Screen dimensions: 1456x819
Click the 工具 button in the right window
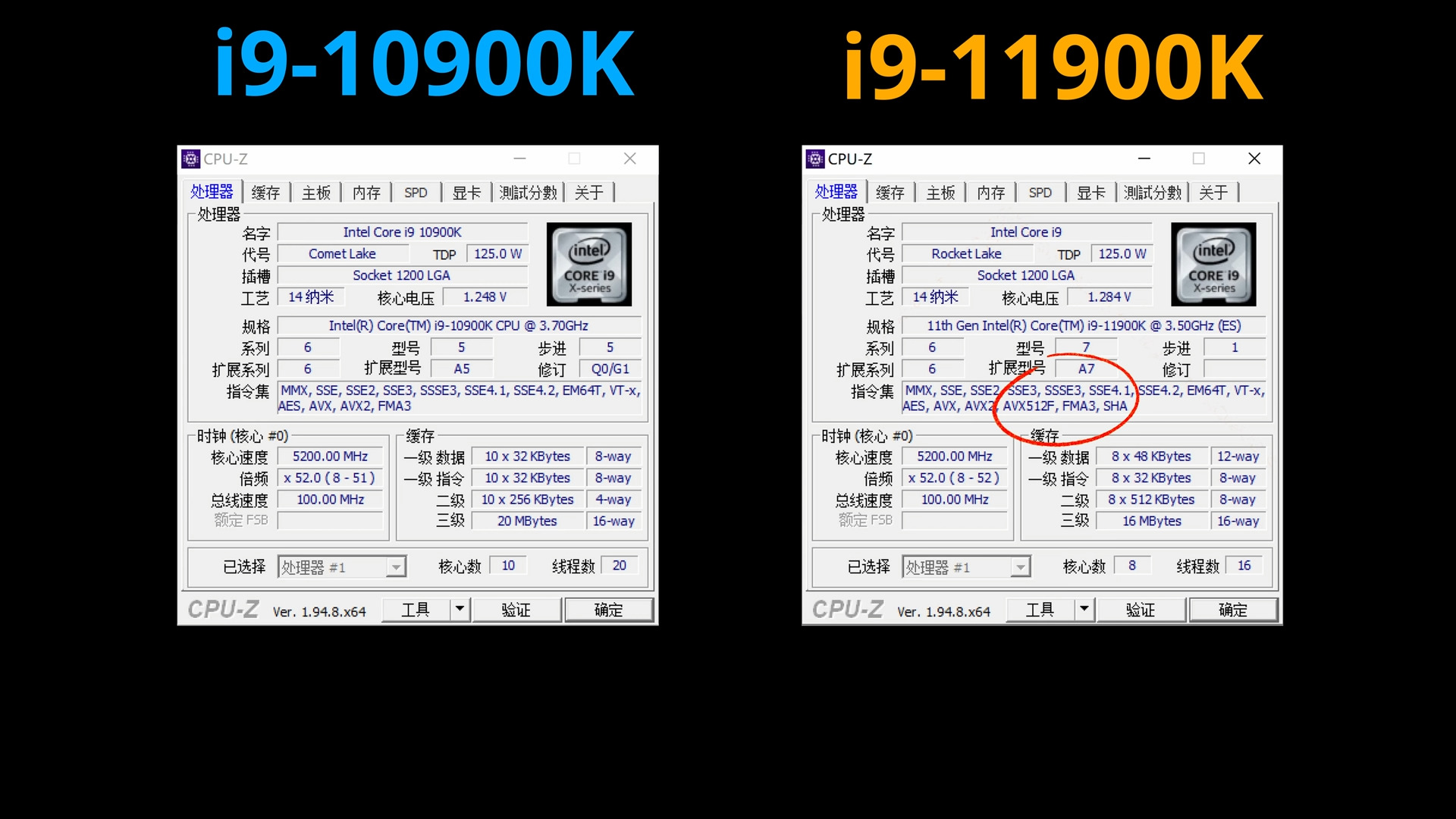1040,609
